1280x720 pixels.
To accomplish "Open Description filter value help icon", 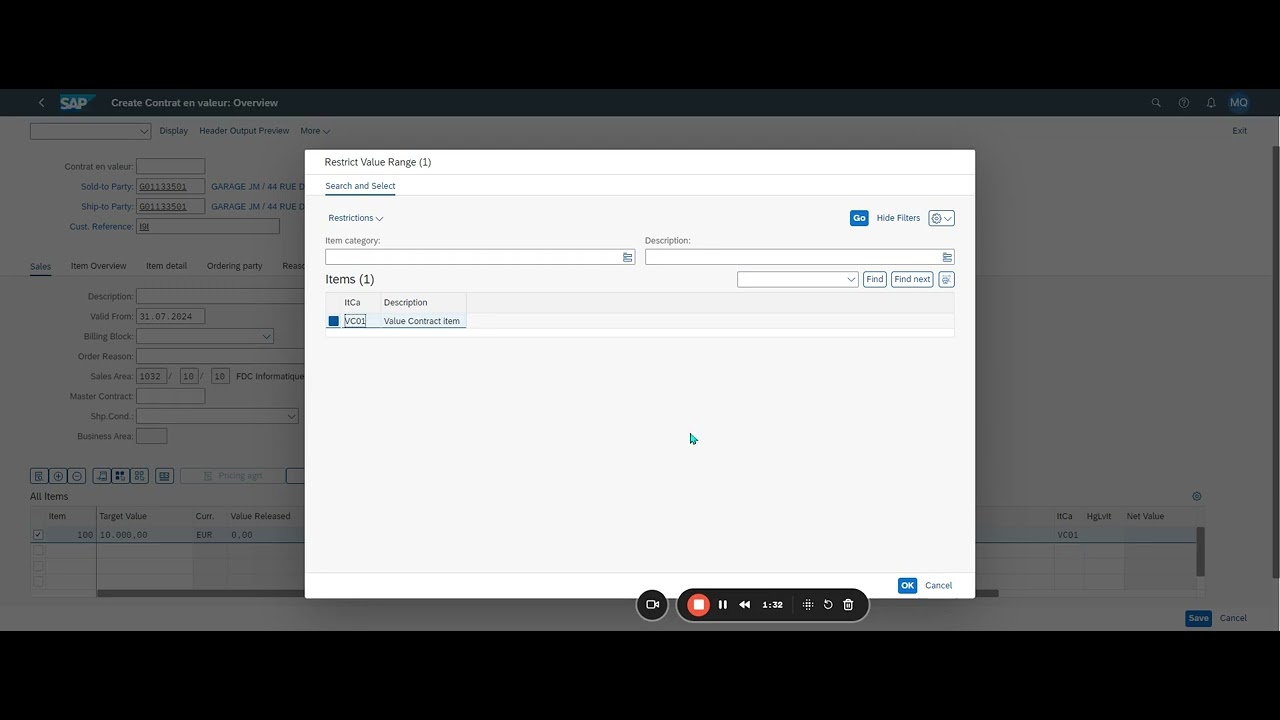I will point(947,257).
